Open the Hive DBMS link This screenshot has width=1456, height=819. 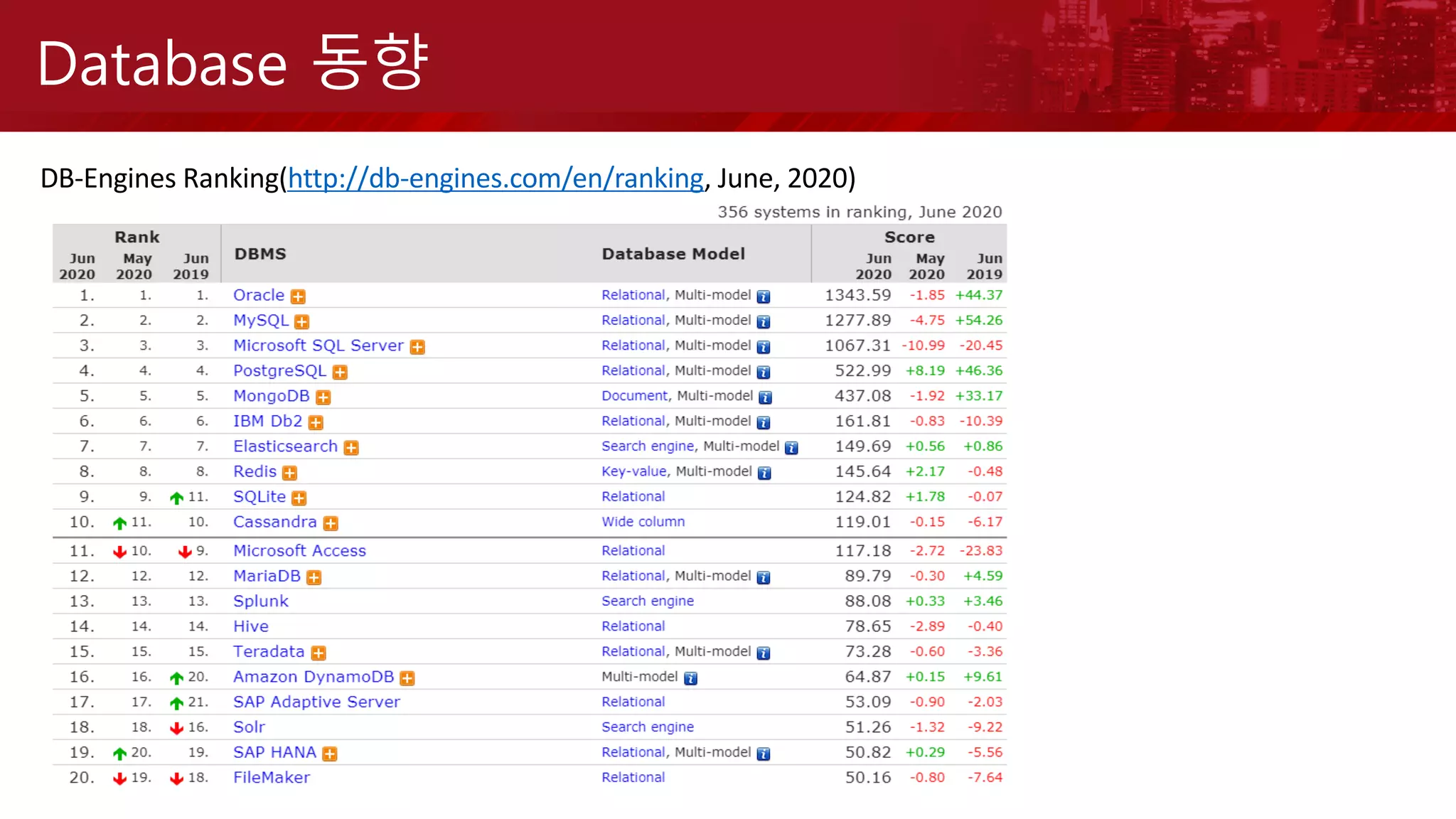point(251,626)
